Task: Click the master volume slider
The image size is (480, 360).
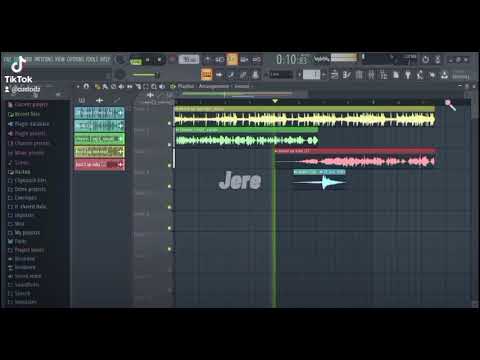Action: pyautogui.click(x=144, y=75)
